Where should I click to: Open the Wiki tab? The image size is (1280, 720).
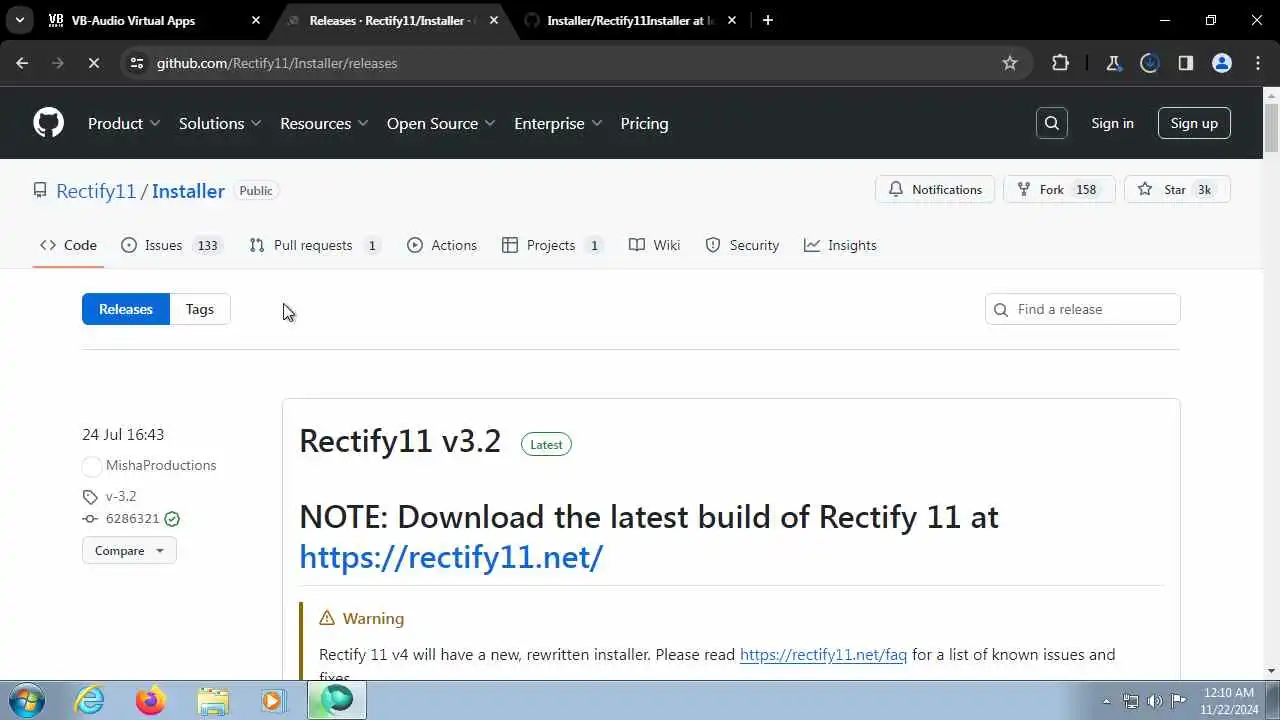[654, 245]
